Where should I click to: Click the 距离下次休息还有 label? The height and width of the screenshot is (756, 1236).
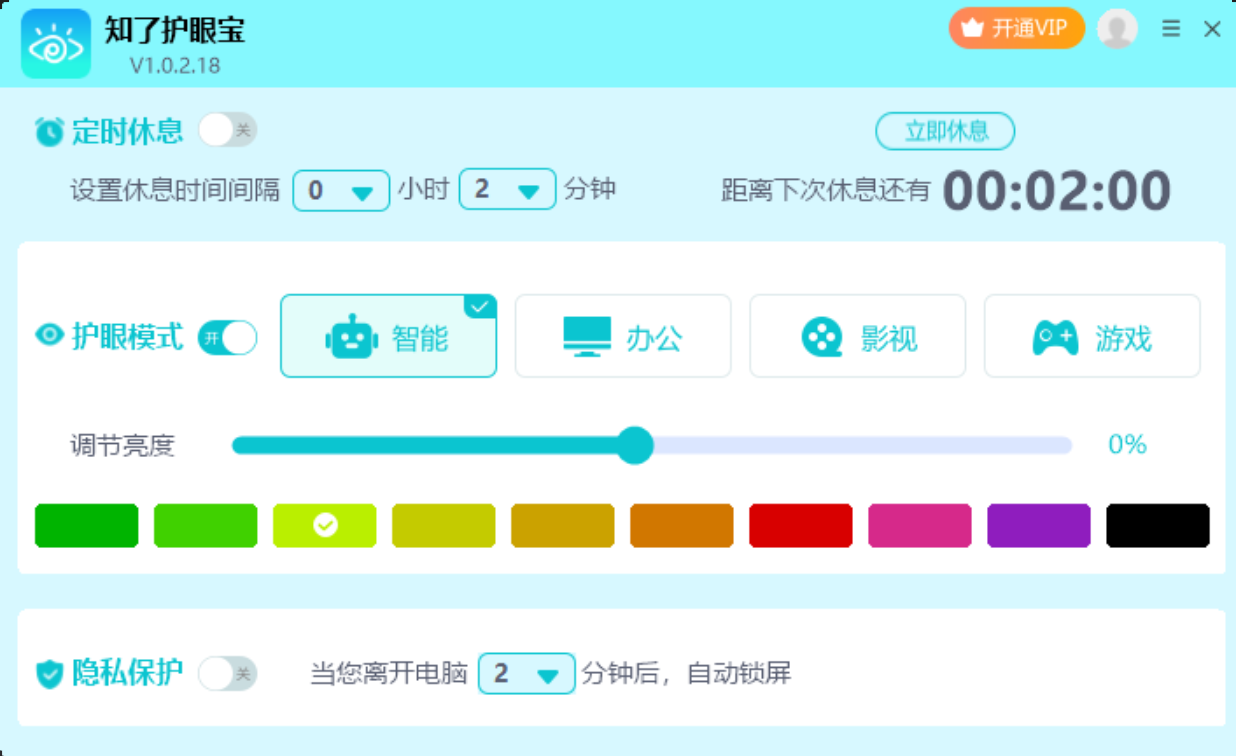coord(826,190)
